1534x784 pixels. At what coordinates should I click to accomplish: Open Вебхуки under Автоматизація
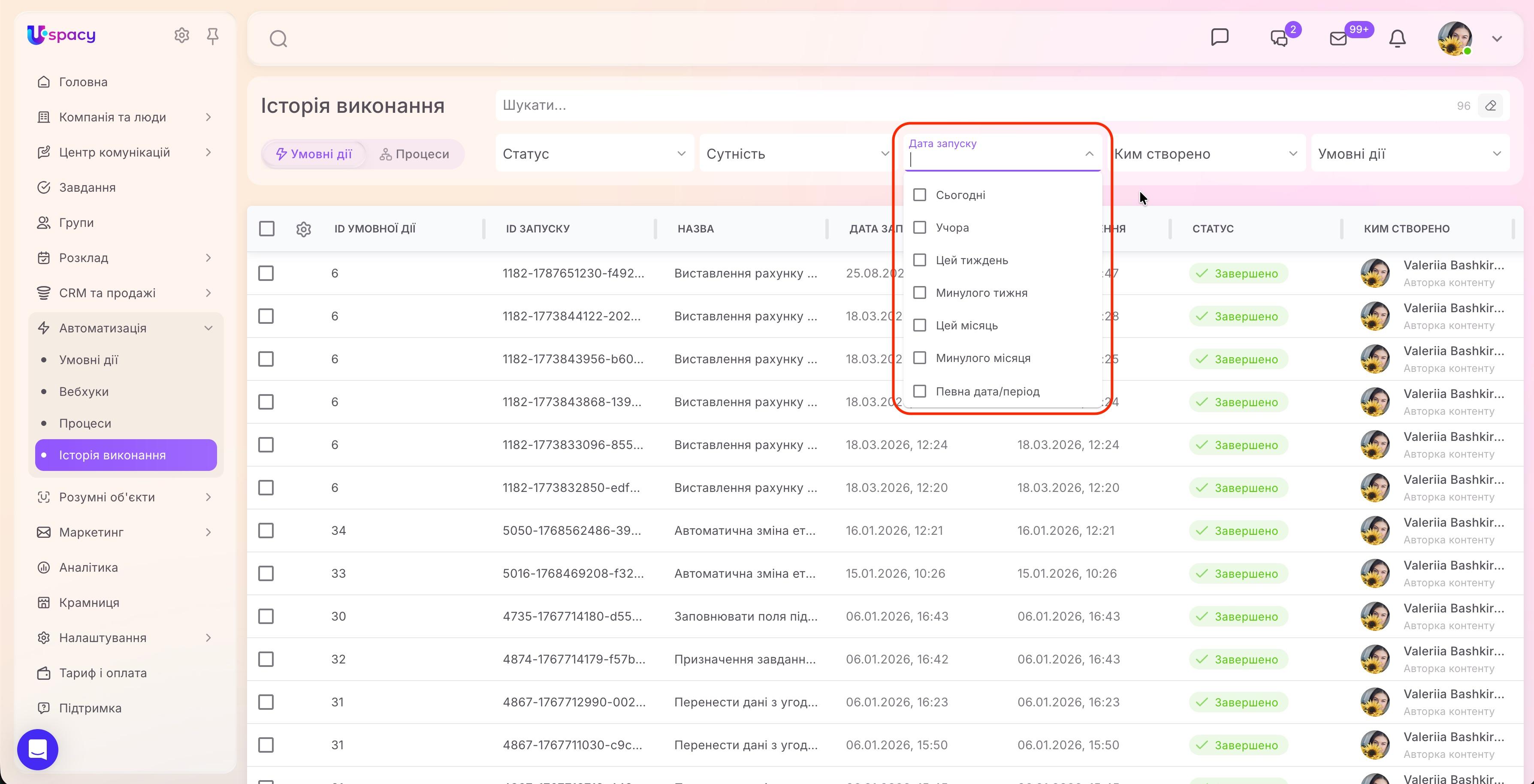(84, 392)
